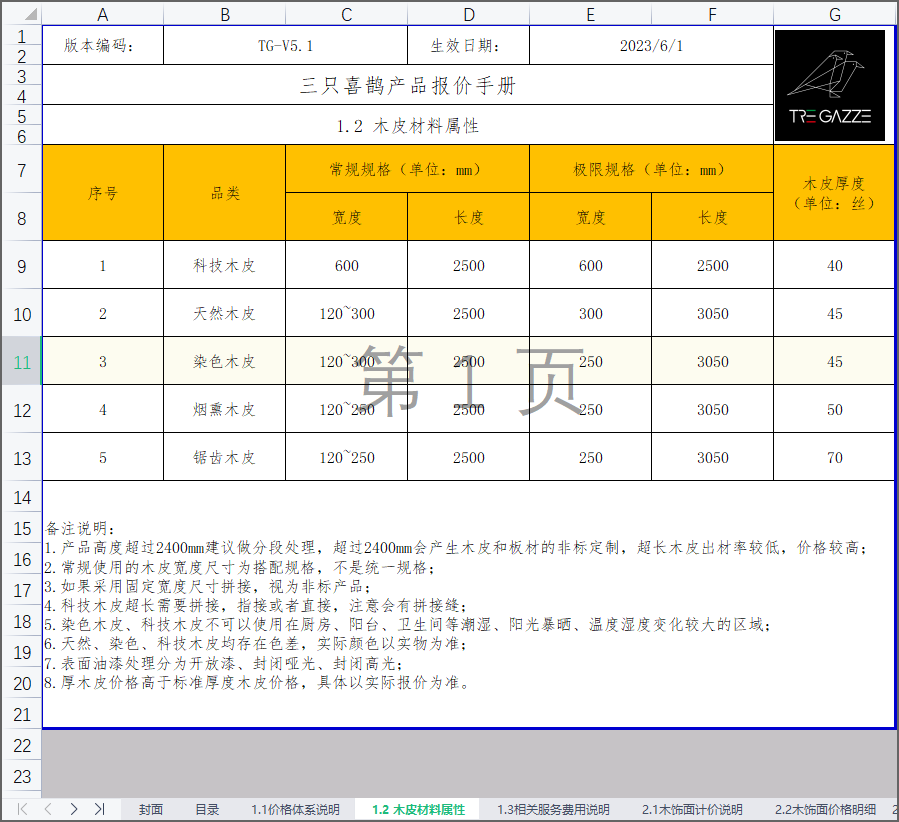Select row 10 header

tap(22, 314)
